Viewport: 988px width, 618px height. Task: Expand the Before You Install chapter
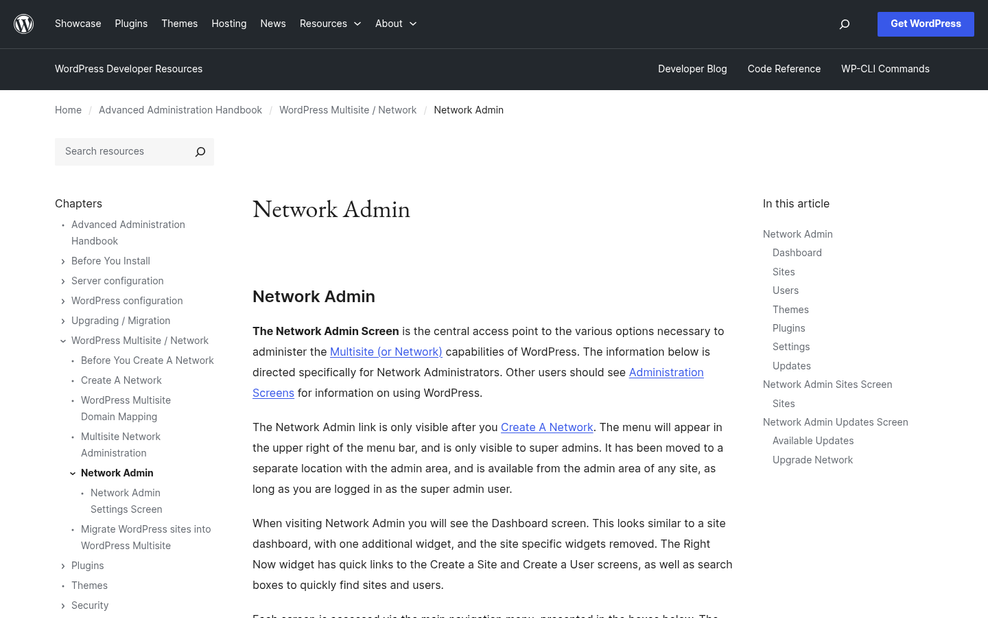[x=63, y=261]
